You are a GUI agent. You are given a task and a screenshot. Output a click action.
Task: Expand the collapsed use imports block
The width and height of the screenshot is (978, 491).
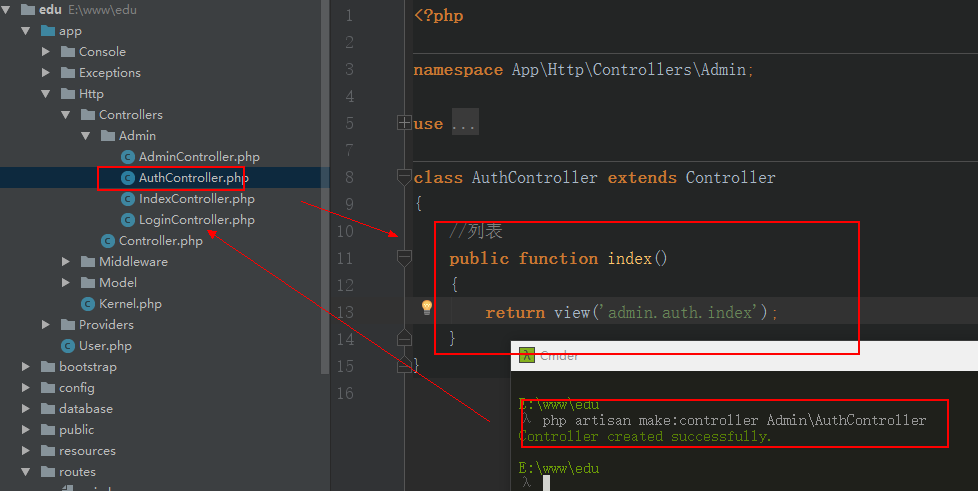pos(404,124)
